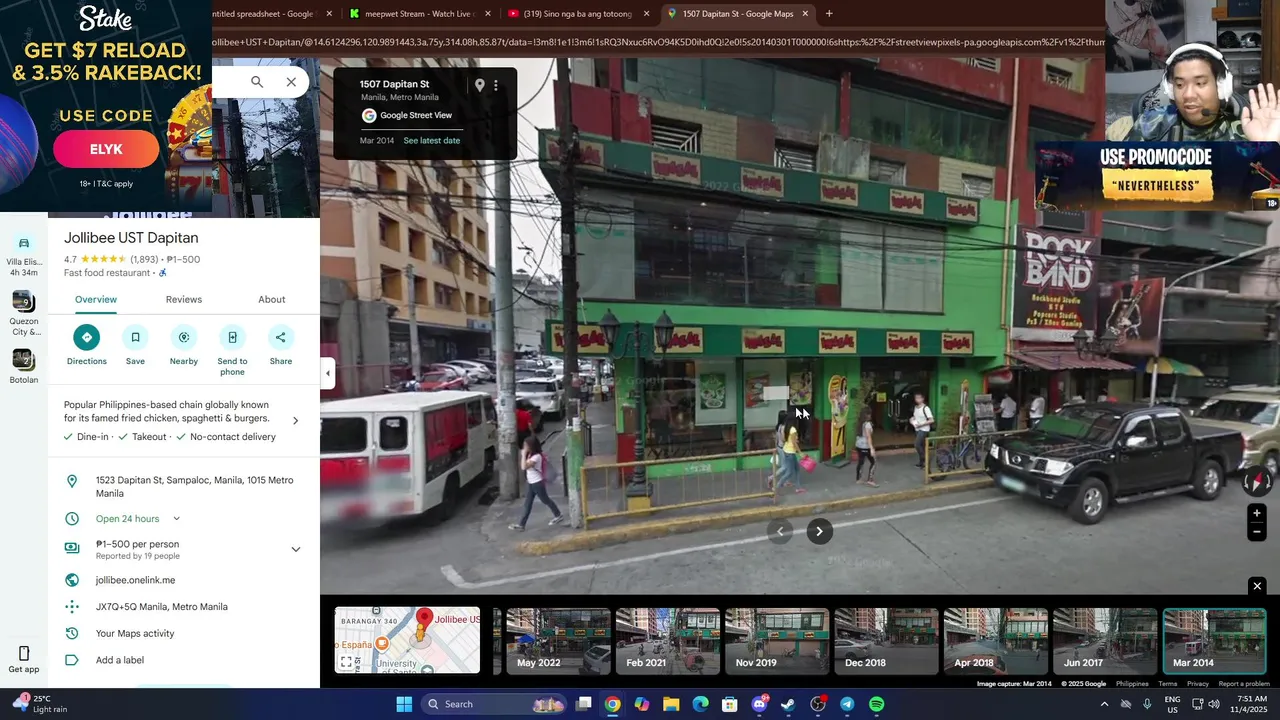
Task: Click the location pin icon in Street View card
Action: (x=480, y=85)
